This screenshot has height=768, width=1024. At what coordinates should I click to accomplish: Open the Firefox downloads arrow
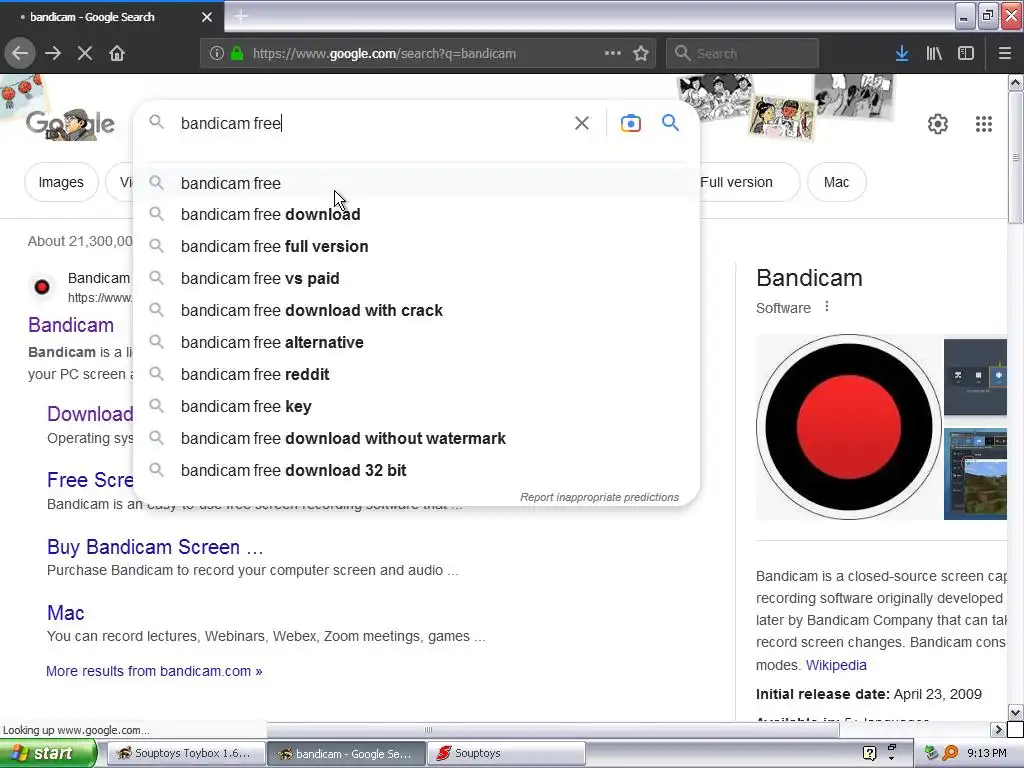pyautogui.click(x=902, y=54)
